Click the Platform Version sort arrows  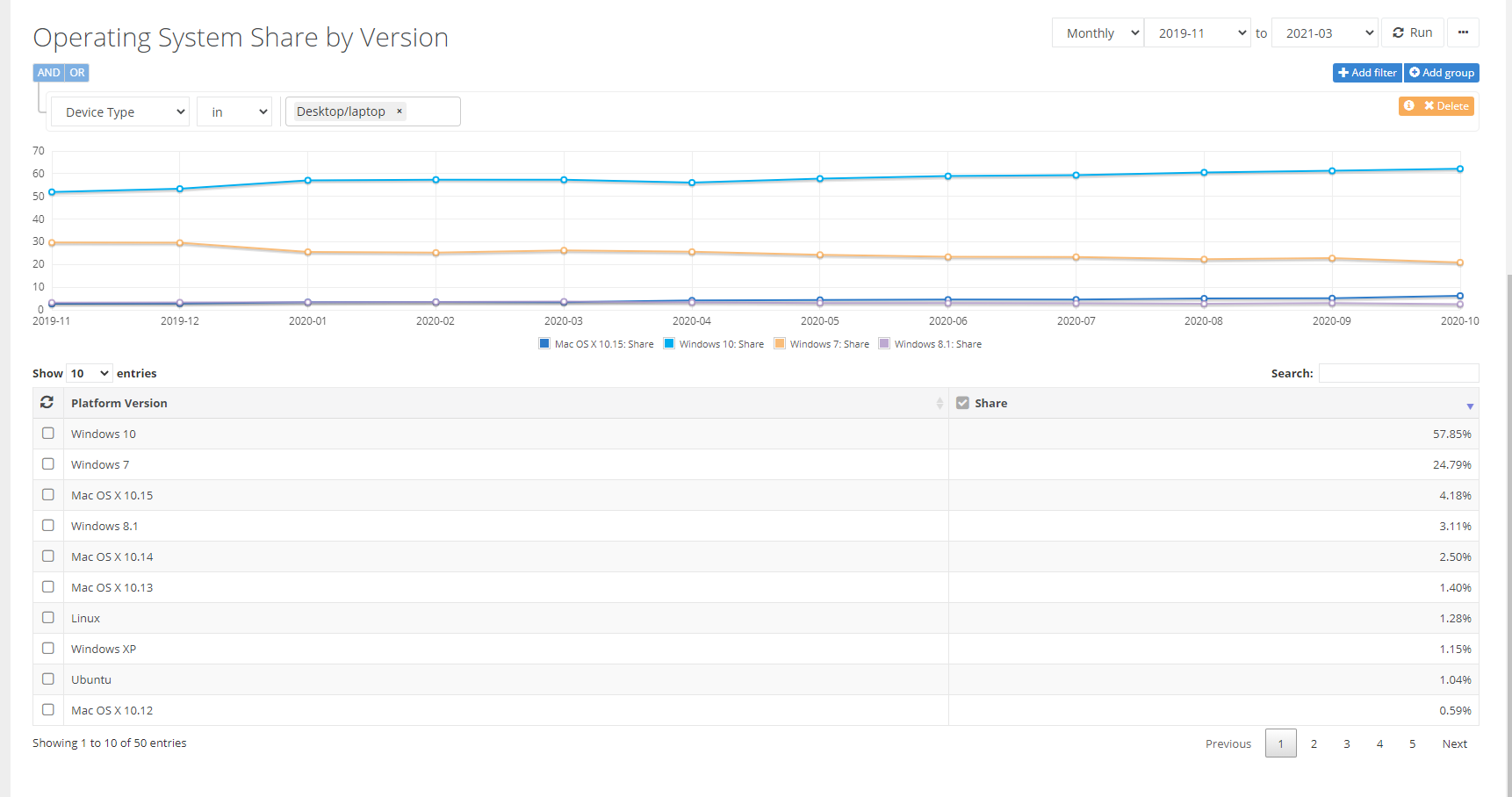point(940,403)
